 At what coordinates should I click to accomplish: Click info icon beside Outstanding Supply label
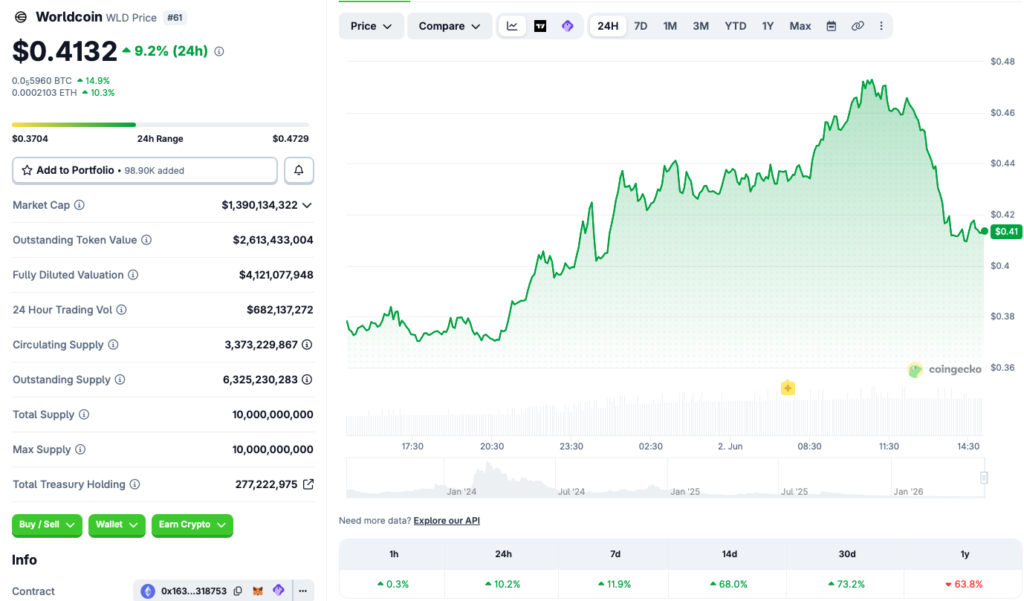[x=120, y=380]
